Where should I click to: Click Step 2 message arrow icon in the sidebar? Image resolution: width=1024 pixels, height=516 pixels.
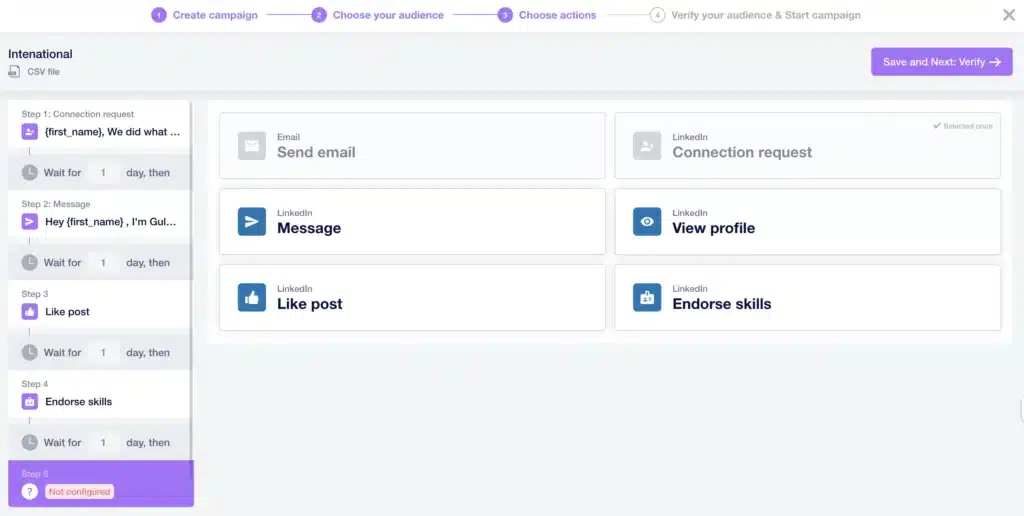(29, 221)
